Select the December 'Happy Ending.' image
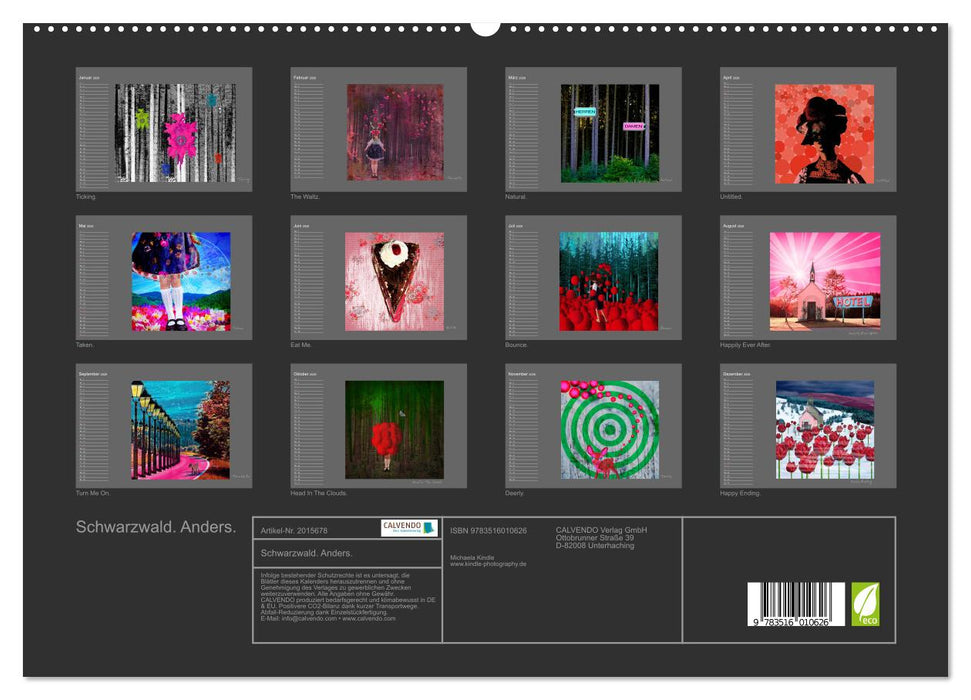Screen dimensions: 971x700 coord(824,429)
